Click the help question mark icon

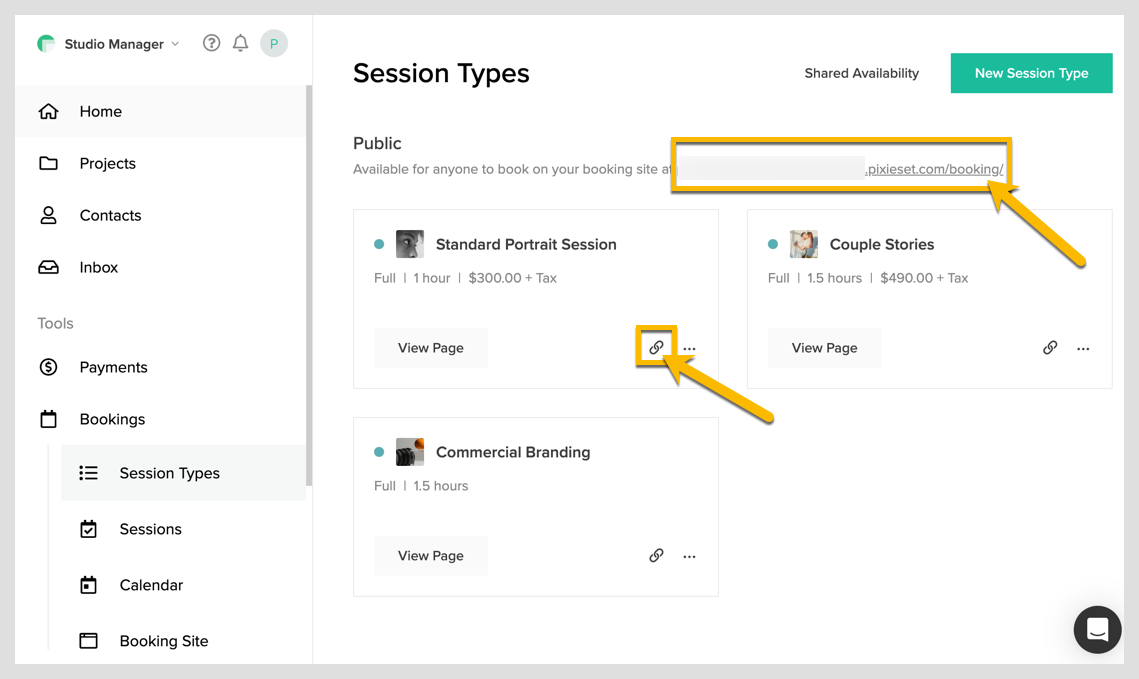click(211, 43)
